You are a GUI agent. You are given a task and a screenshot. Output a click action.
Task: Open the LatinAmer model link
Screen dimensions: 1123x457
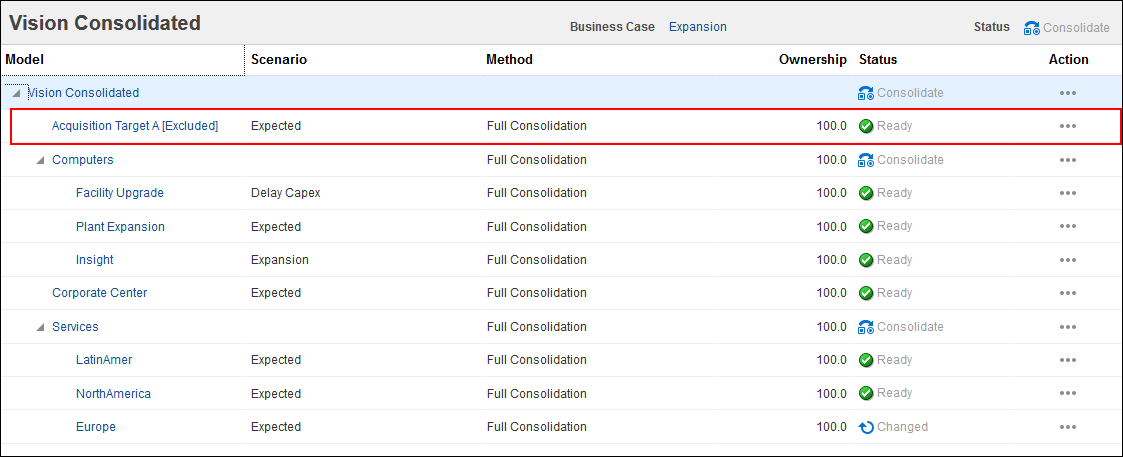(104, 360)
